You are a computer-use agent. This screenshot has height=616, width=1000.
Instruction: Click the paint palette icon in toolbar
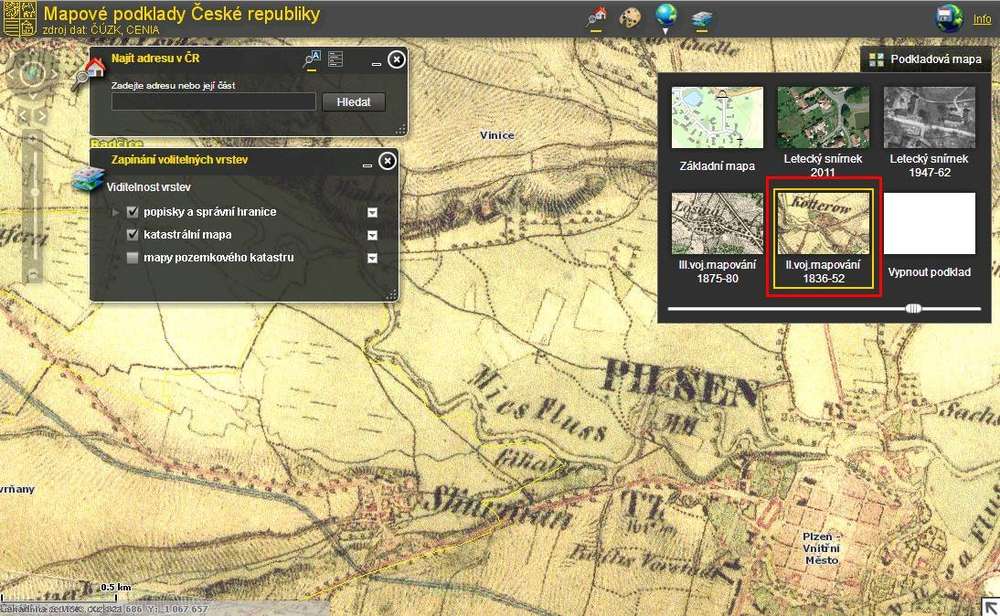pyautogui.click(x=630, y=17)
